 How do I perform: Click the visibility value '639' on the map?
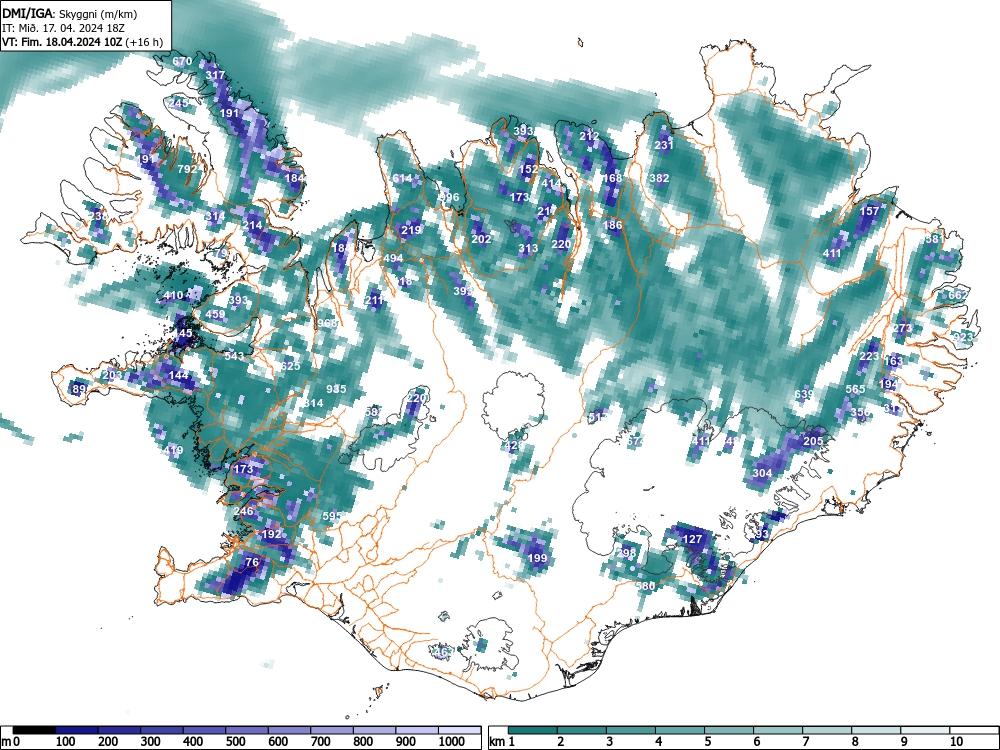(x=804, y=395)
